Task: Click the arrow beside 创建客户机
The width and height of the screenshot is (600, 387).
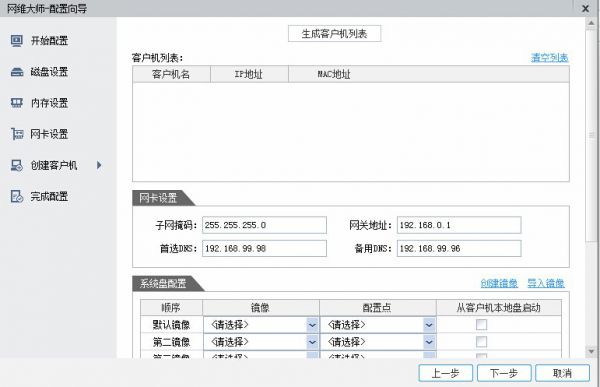Action: [99, 165]
